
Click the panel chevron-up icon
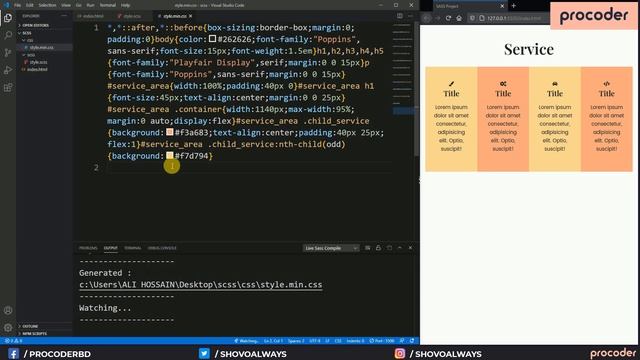(400, 248)
